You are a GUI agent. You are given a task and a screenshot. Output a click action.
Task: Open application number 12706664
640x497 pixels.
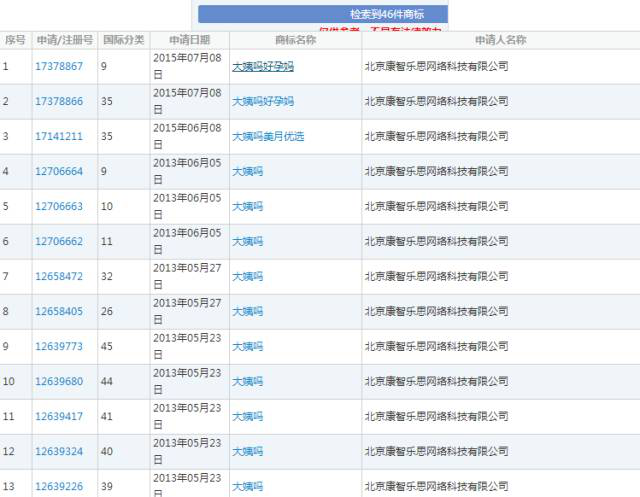point(59,171)
